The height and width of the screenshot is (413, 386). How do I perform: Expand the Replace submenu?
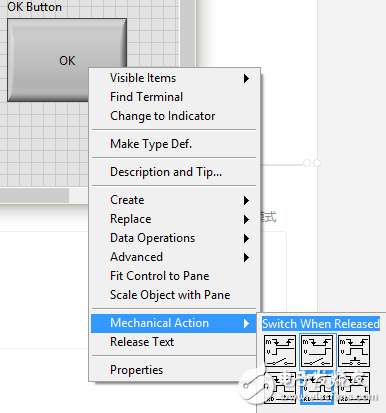(174, 219)
